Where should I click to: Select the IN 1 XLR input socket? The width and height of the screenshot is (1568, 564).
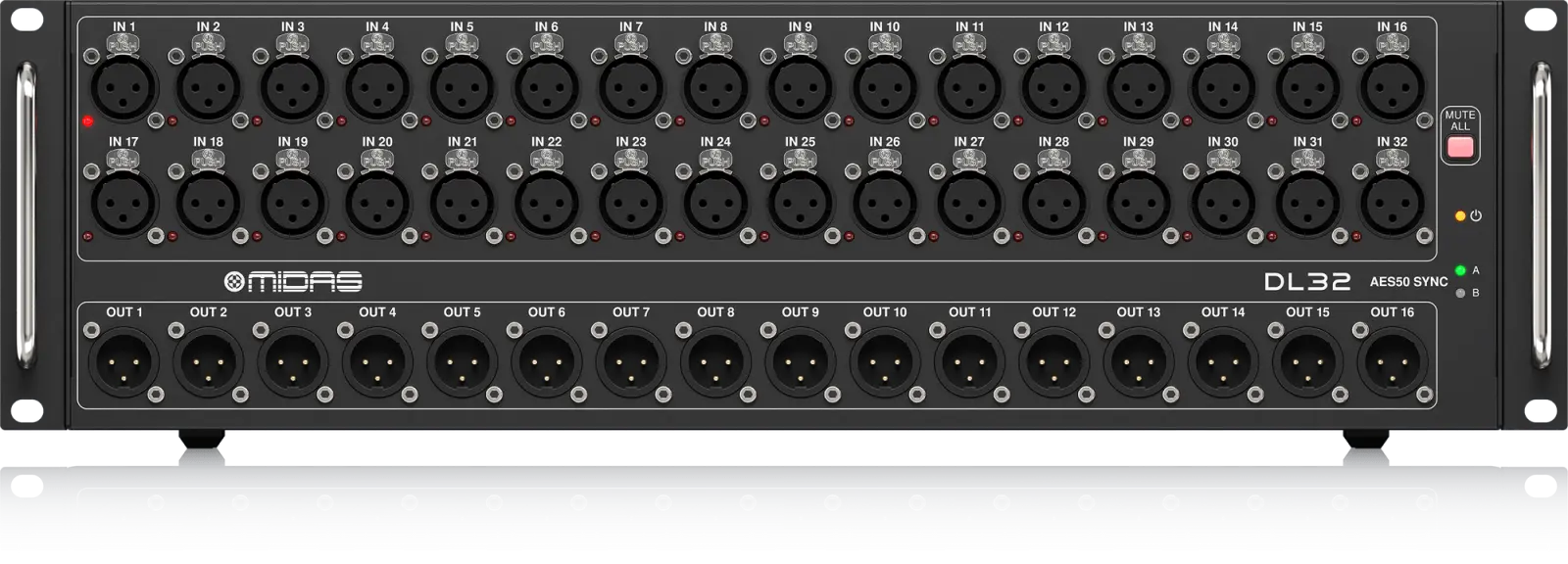coord(123,87)
